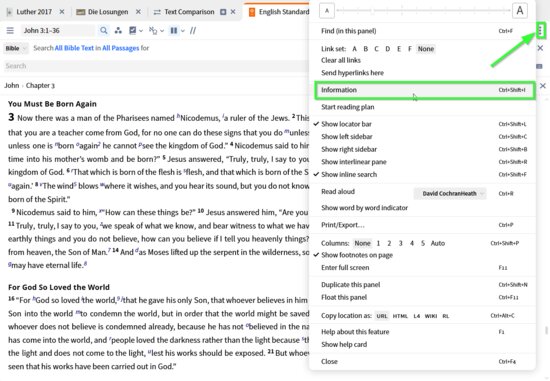The height and width of the screenshot is (381, 550).
Task: Click the John breadcrumb in locator bar
Action: (12, 85)
